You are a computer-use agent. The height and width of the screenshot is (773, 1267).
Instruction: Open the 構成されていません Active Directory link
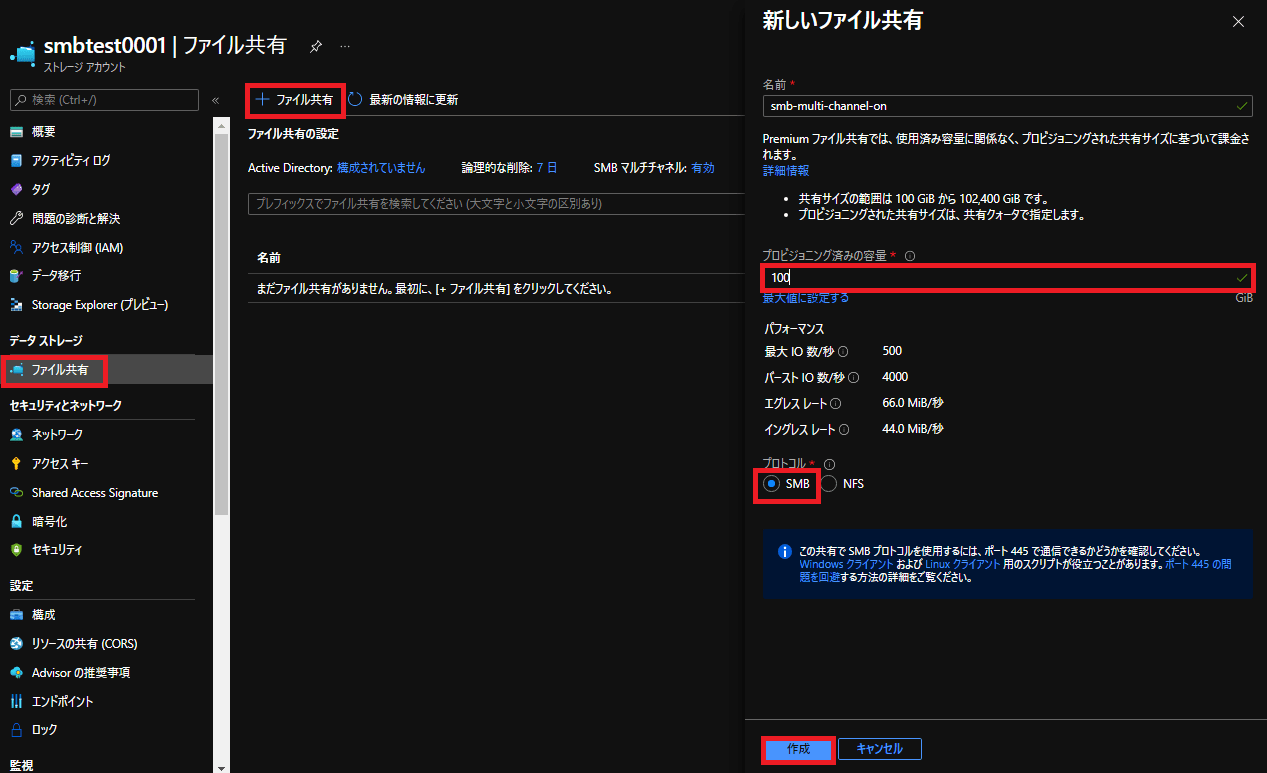(x=381, y=168)
